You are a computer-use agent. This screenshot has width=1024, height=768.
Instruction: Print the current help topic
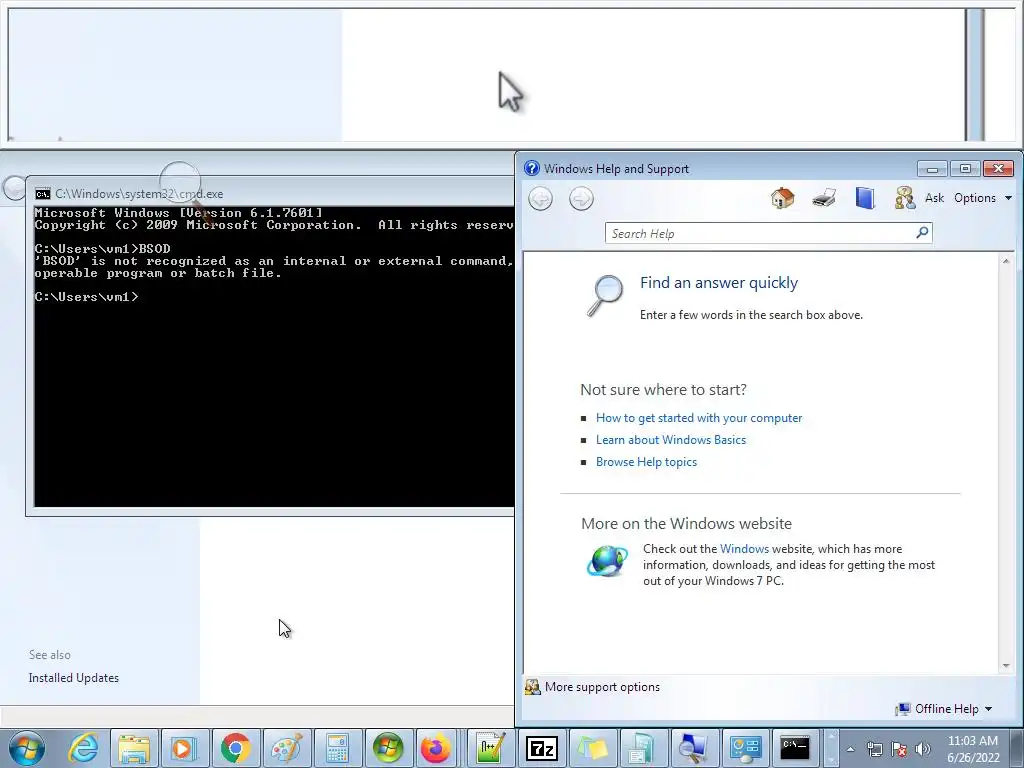click(x=824, y=198)
